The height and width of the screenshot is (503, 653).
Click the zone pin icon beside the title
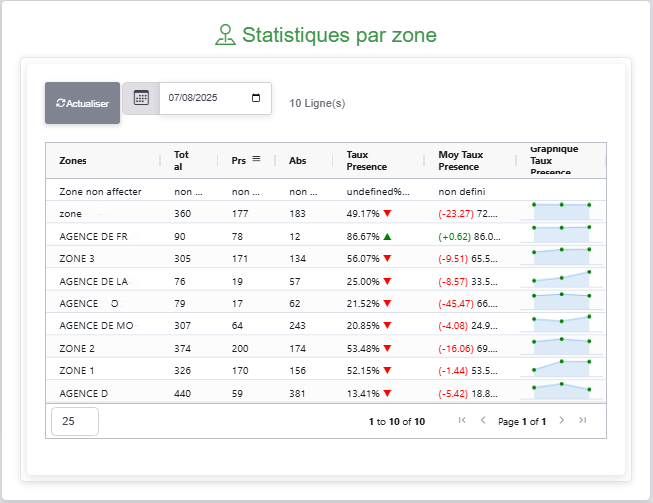click(225, 35)
